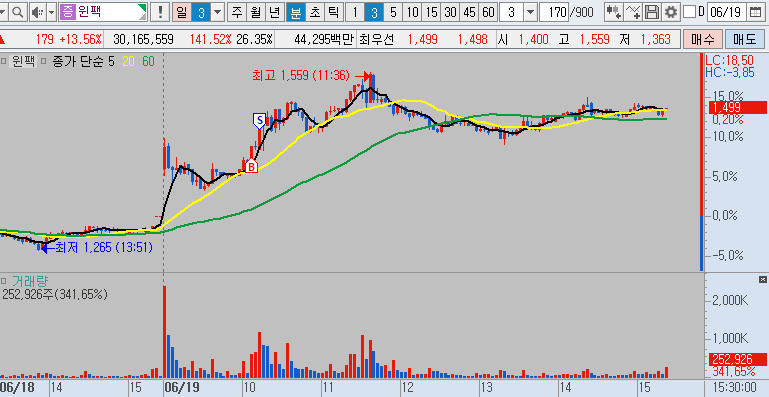Open the period dropdown beside the blue 3
This screenshot has height=397, width=769.
point(218,12)
